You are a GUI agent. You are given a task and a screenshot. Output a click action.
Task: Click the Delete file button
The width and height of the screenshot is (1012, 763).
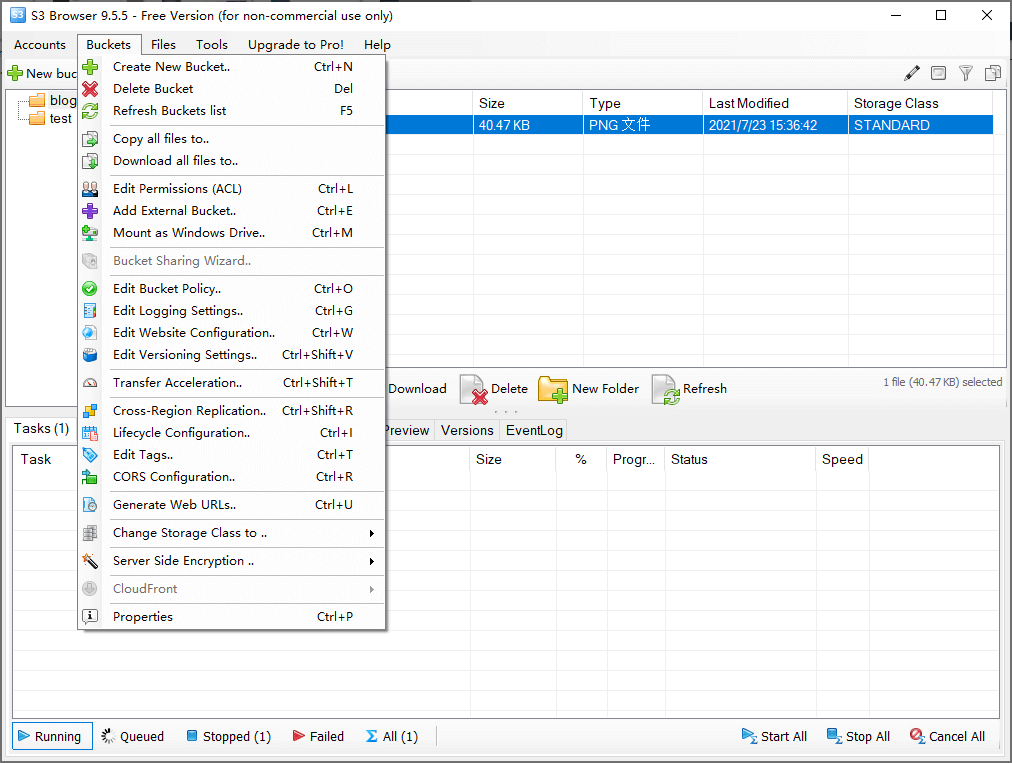pos(494,389)
